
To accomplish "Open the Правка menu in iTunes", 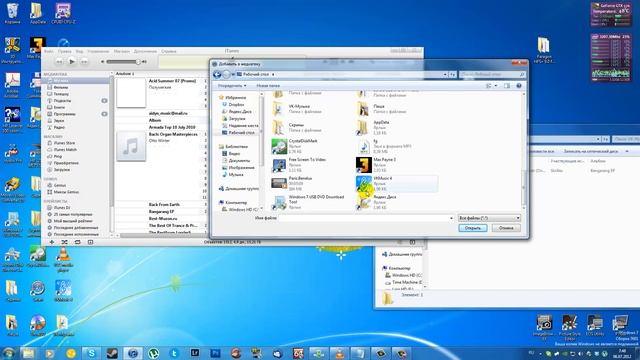I will click(x=64, y=51).
